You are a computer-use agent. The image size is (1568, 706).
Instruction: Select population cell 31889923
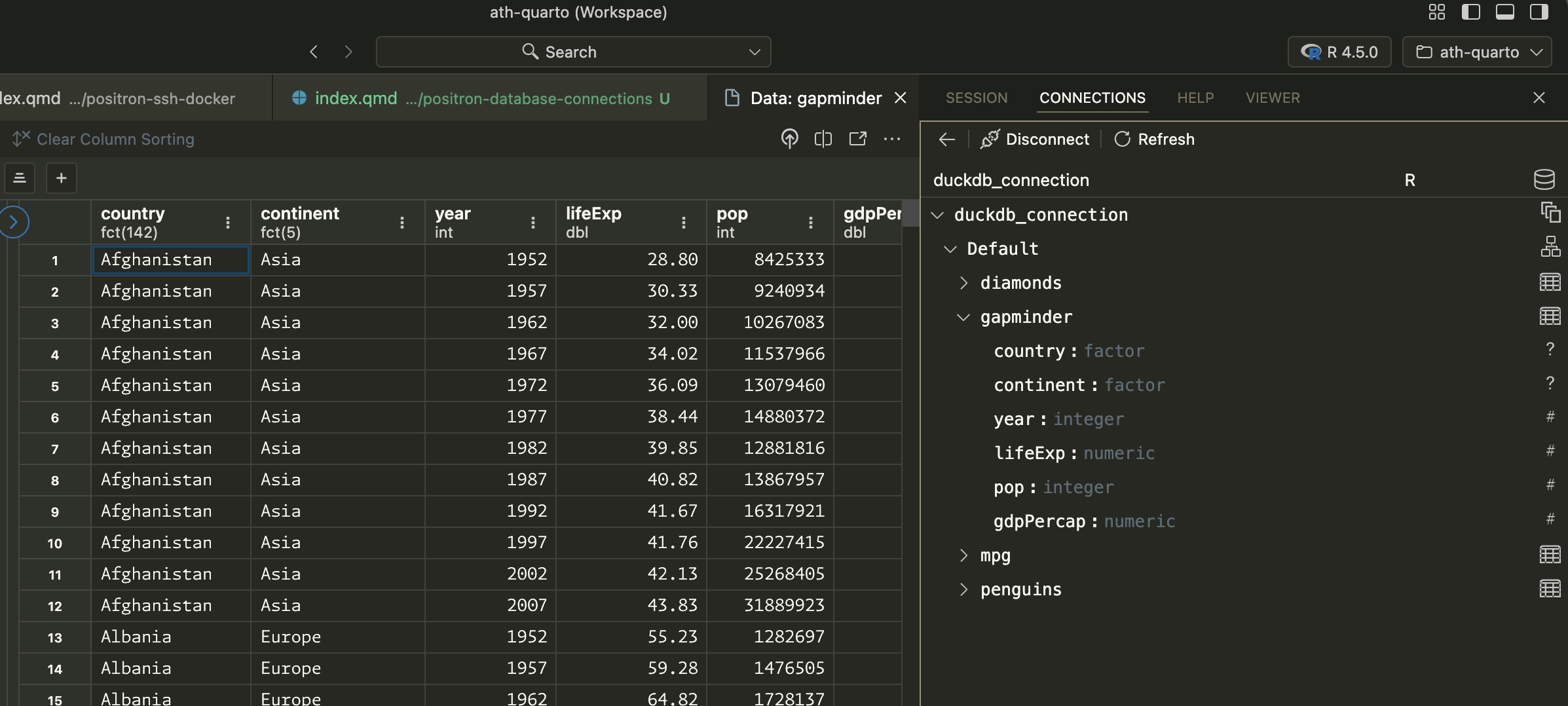point(770,606)
